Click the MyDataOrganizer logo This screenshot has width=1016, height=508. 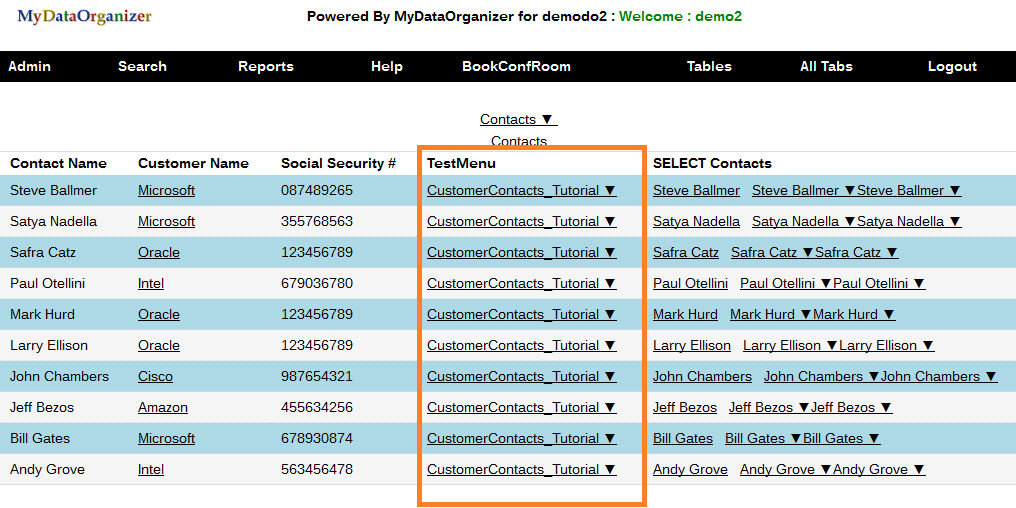click(x=85, y=16)
